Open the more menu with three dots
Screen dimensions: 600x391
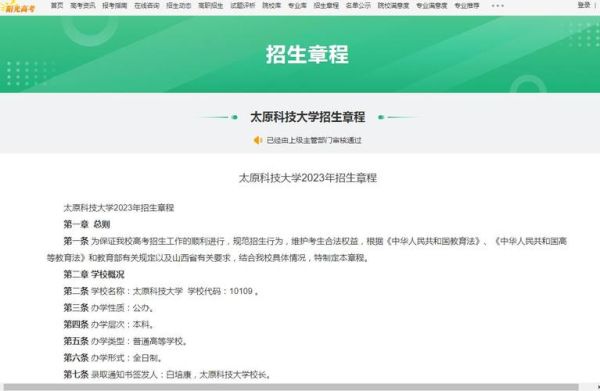pyautogui.click(x=497, y=6)
